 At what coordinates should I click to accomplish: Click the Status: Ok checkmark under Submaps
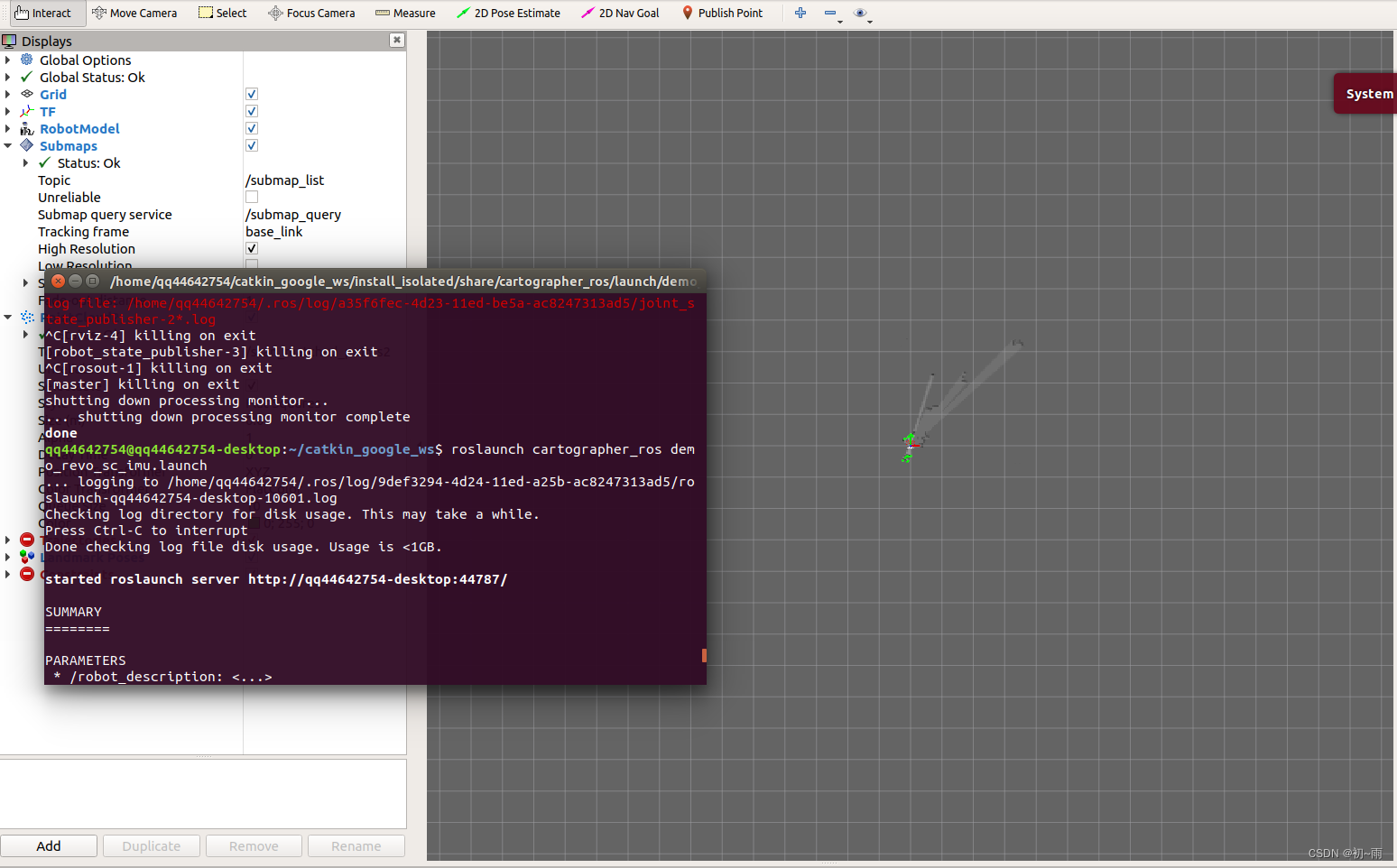pyautogui.click(x=44, y=162)
